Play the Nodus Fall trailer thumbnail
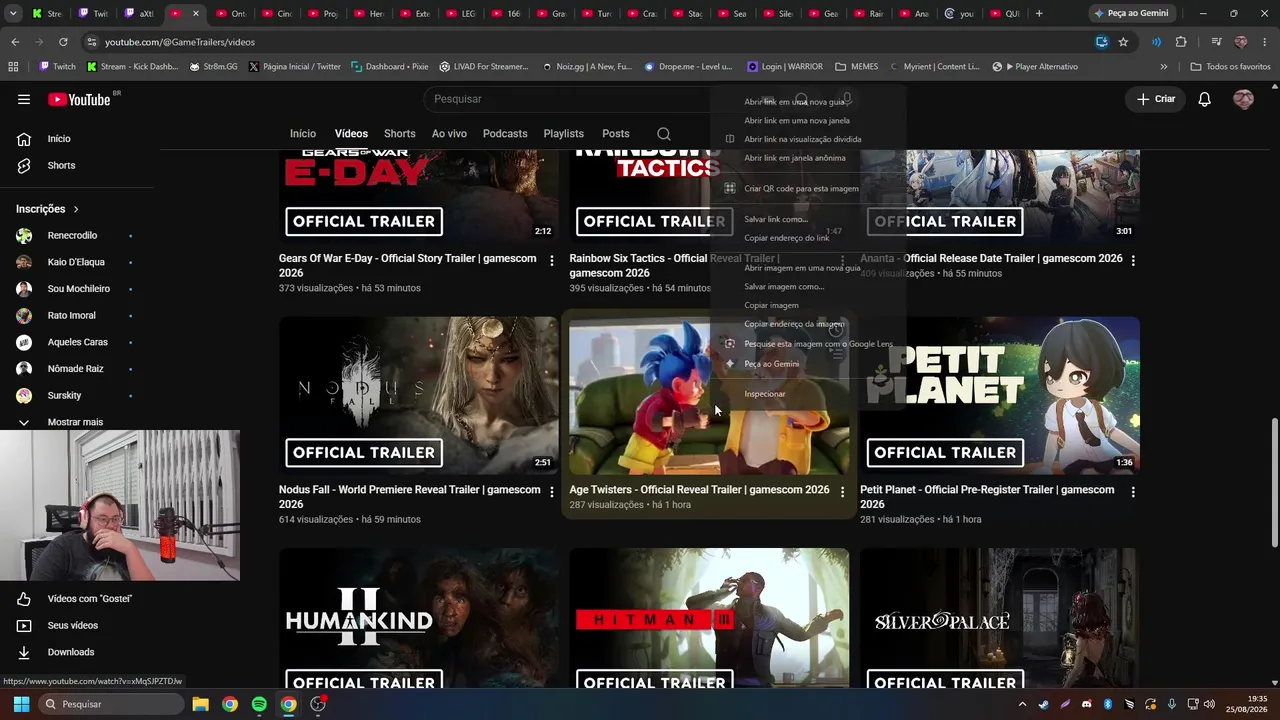 [x=419, y=396]
